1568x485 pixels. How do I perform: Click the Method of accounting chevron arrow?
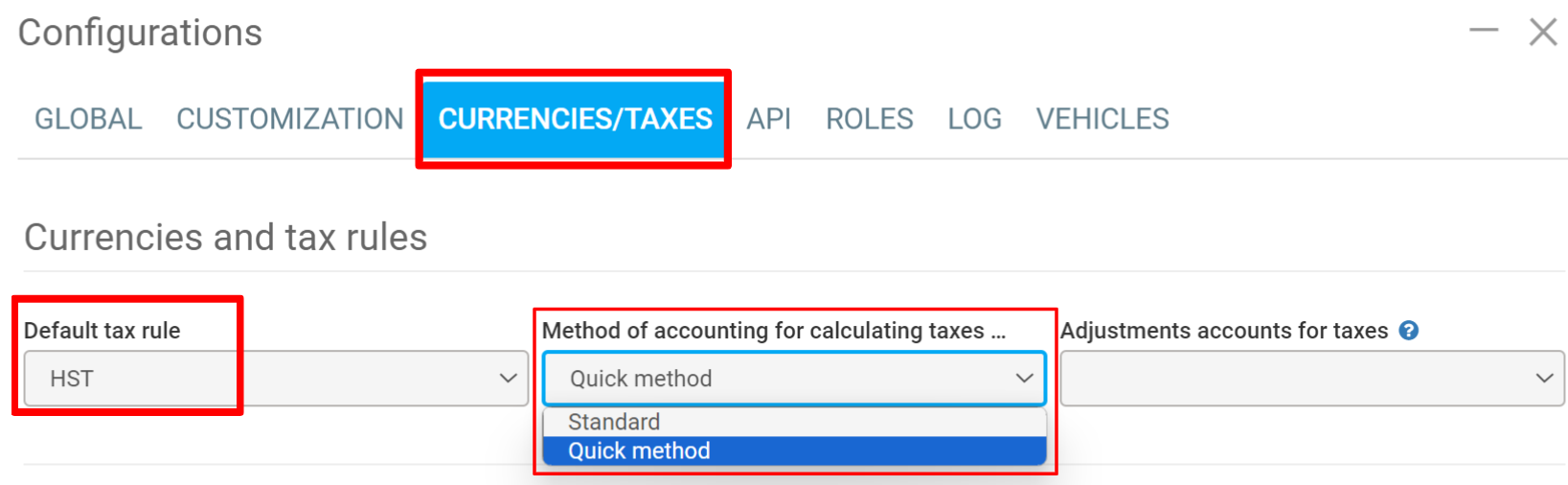pyautogui.click(x=1024, y=379)
